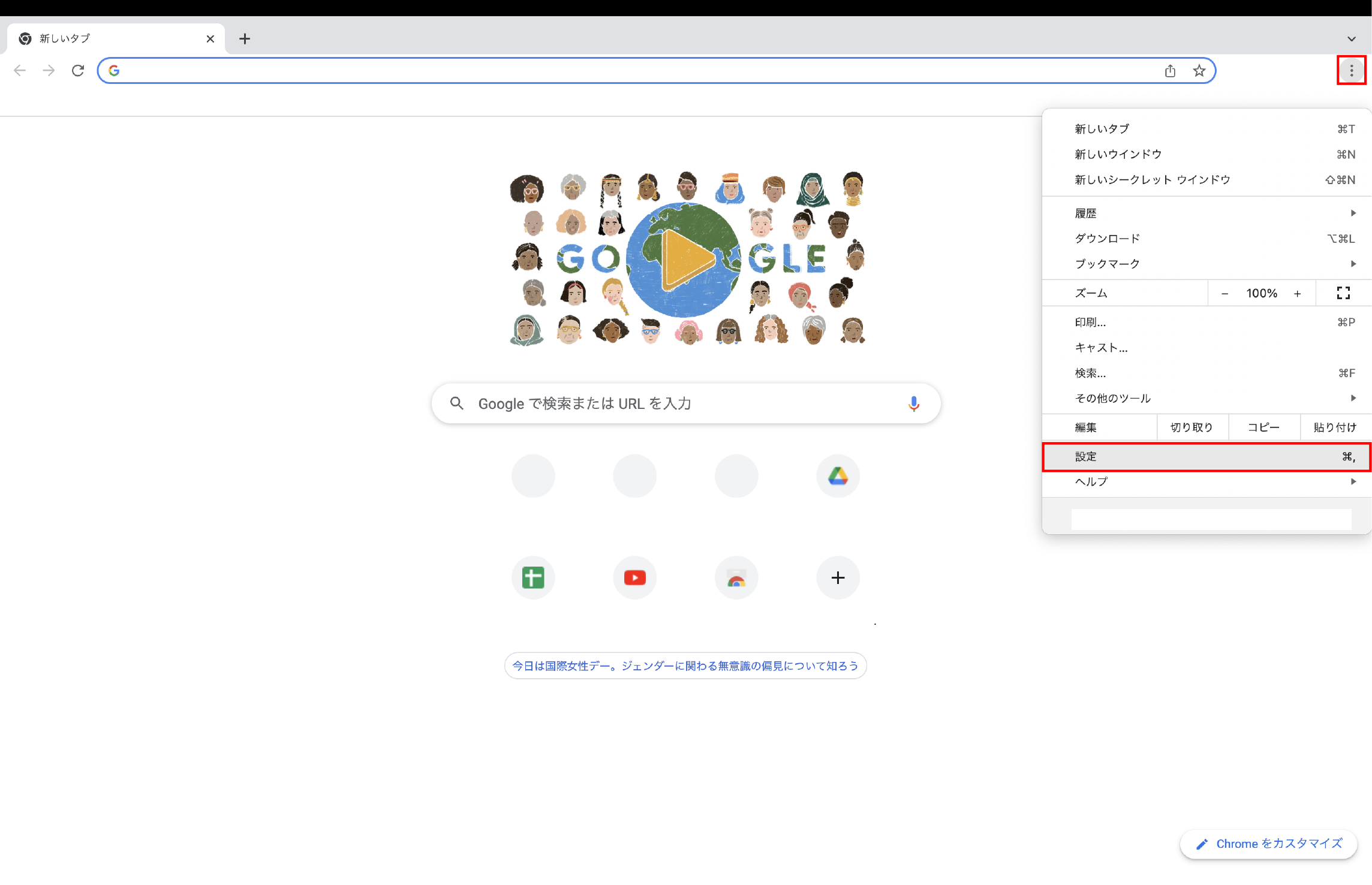Open the Chrome Web Store shortcut
This screenshot has width=1372, height=885.
click(x=736, y=577)
